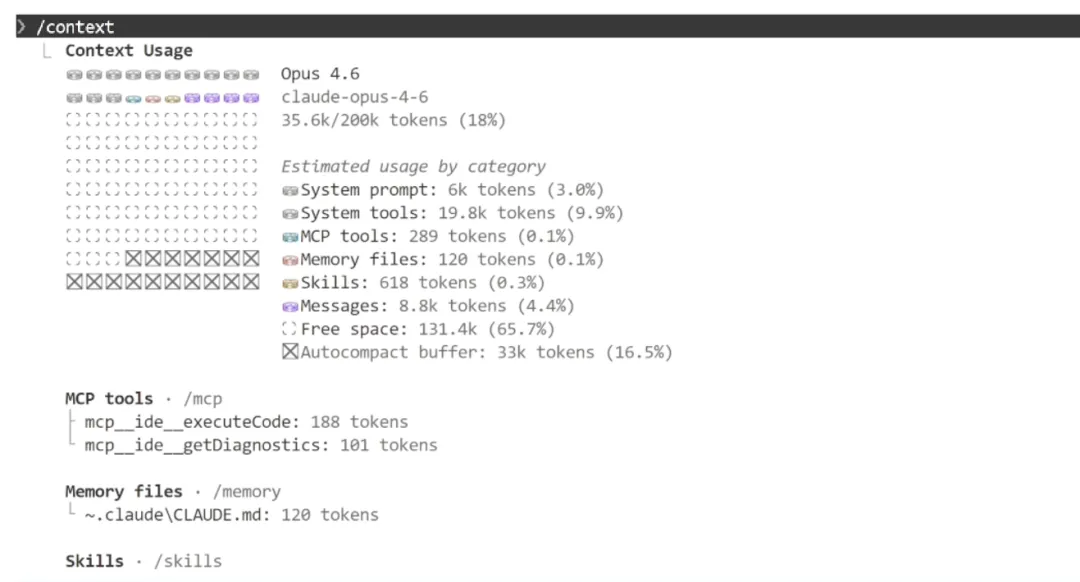Select the MCP tools teal legend icon
1080x582 pixels.
tap(290, 238)
